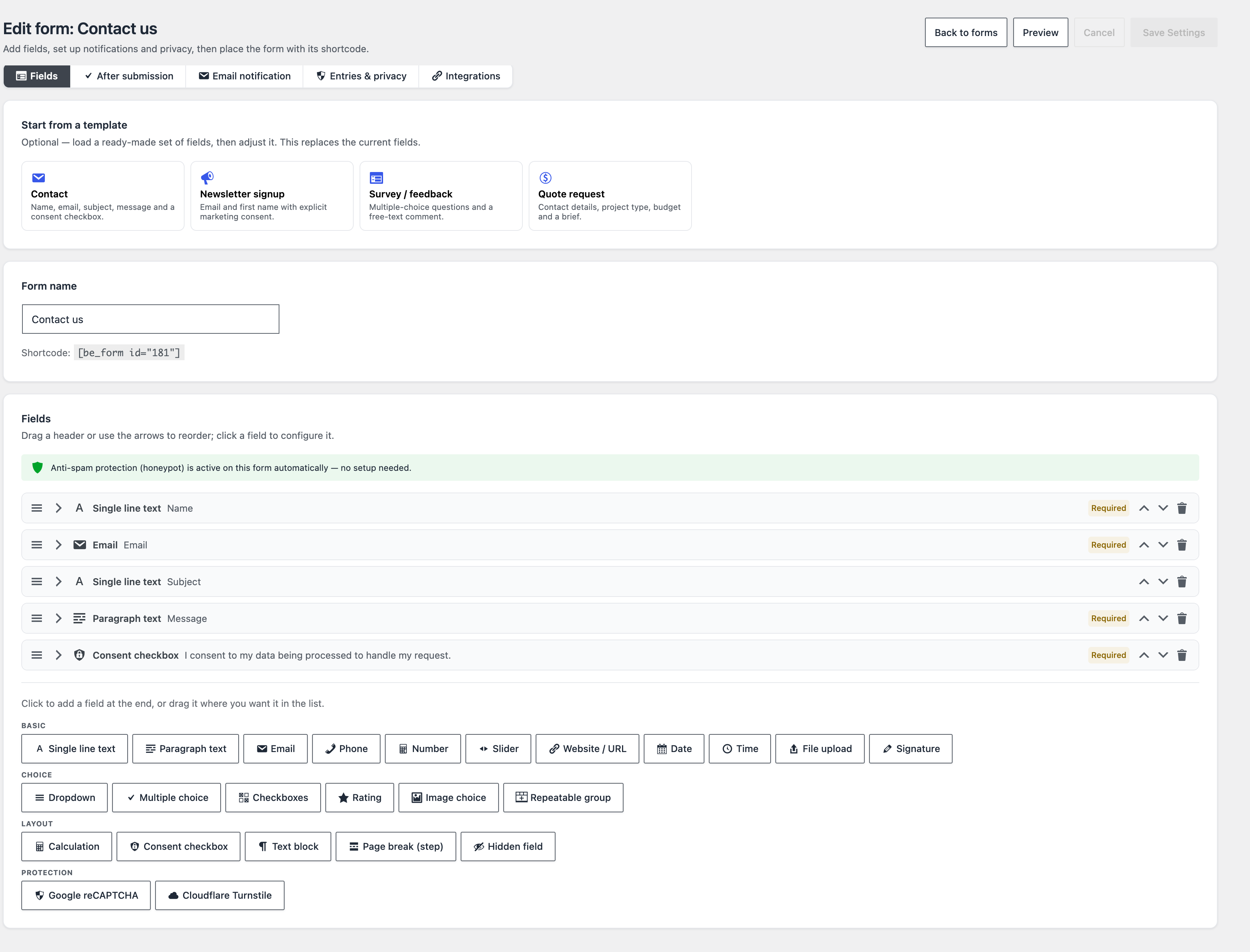Add a Calculation field
The width and height of the screenshot is (1250, 952).
67,847
